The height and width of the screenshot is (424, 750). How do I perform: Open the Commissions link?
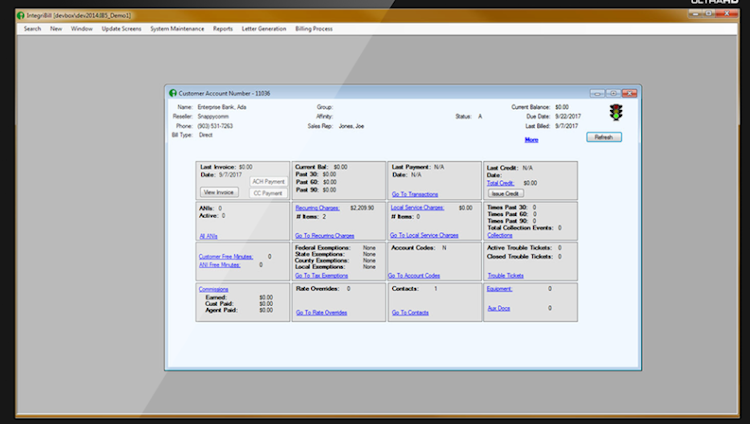213,289
